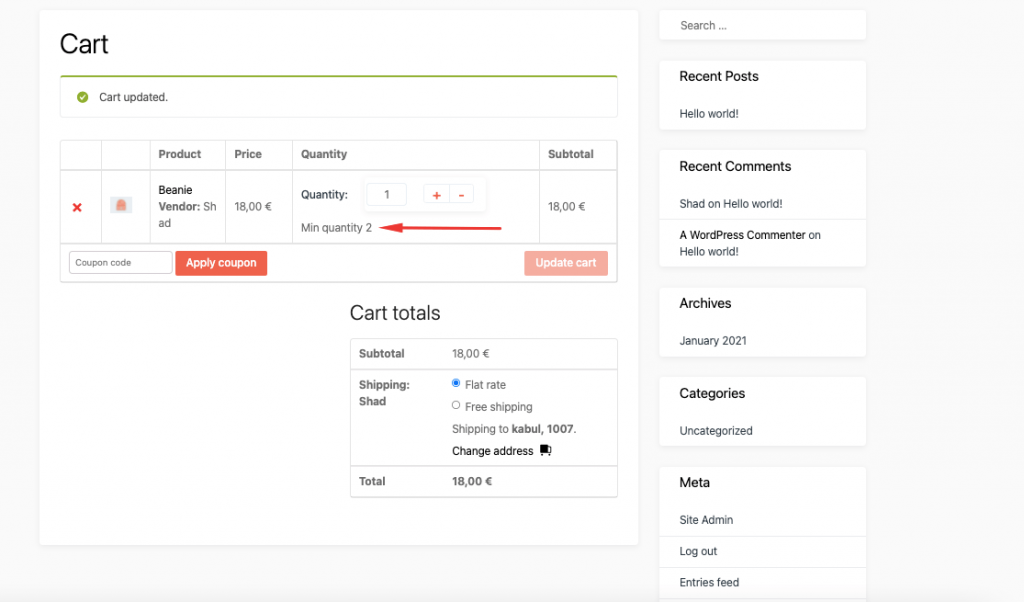This screenshot has height=602, width=1024.
Task: Click the Cart totals Subtotal 18,00 € value
Action: (470, 354)
